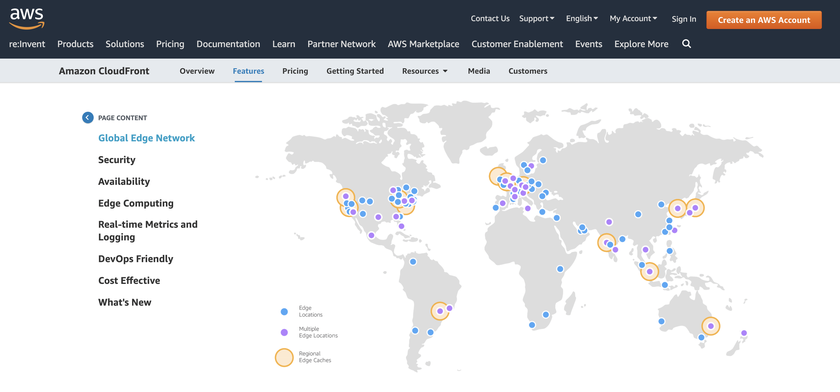Open Customer Enablement menu
This screenshot has height=392, width=840.
[x=517, y=44]
